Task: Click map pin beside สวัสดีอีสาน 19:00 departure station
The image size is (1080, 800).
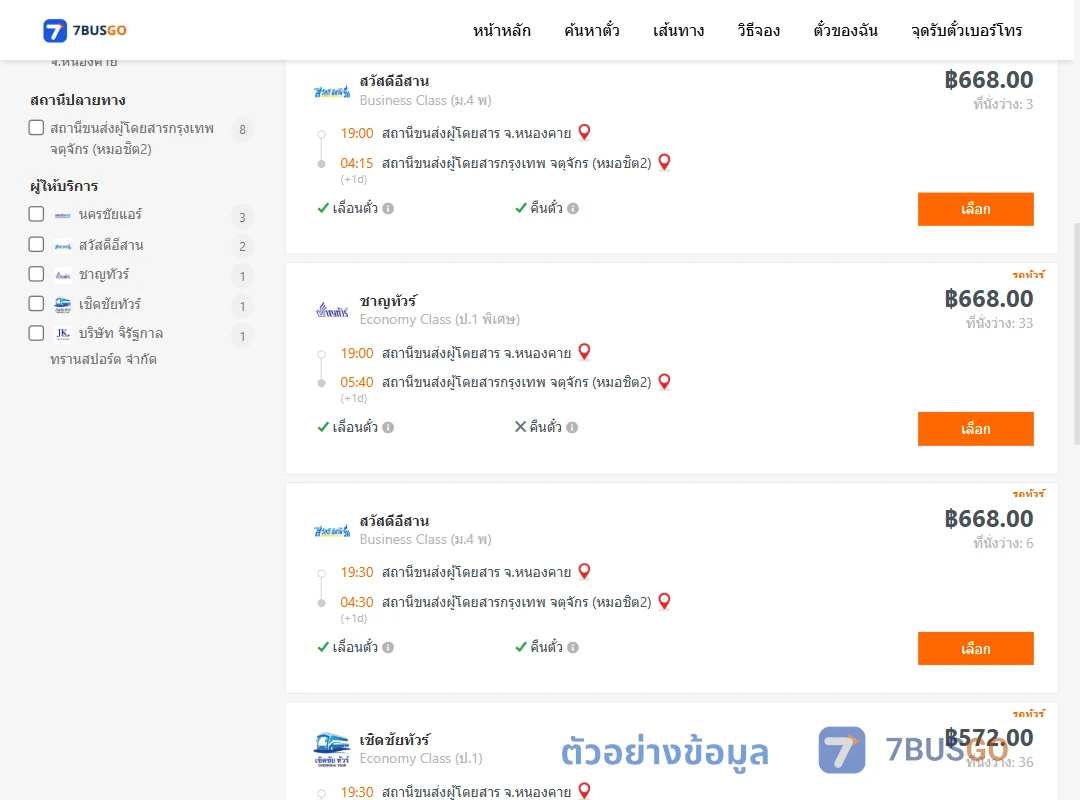Action: (584, 132)
